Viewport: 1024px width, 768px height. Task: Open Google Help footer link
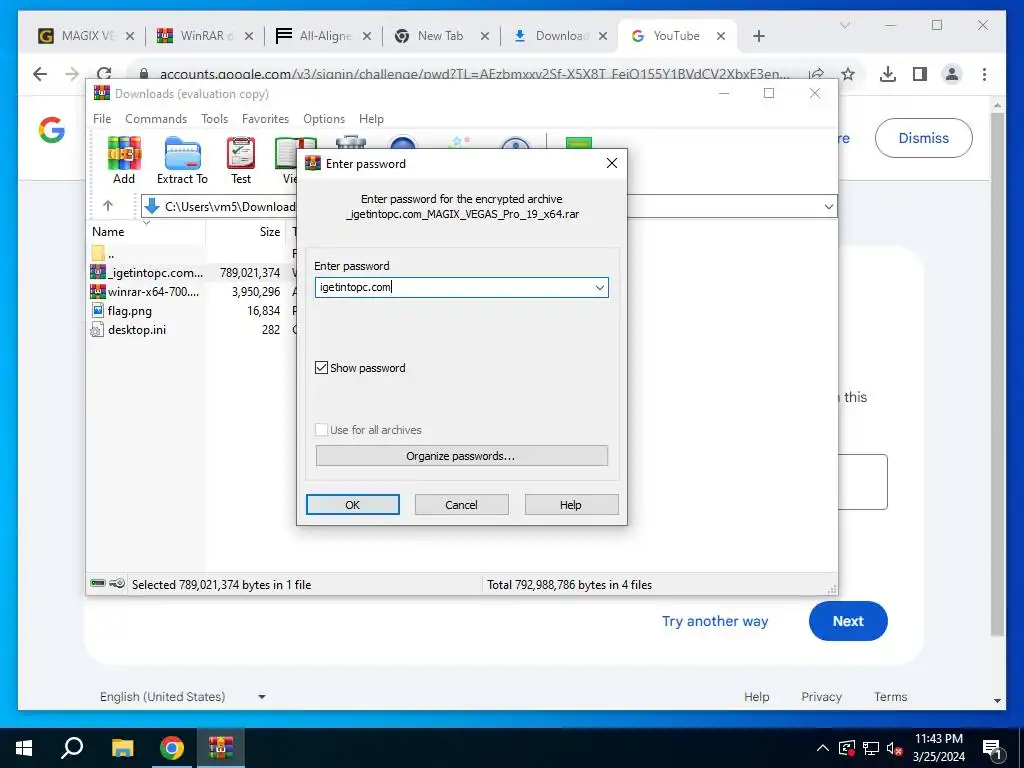pos(757,697)
